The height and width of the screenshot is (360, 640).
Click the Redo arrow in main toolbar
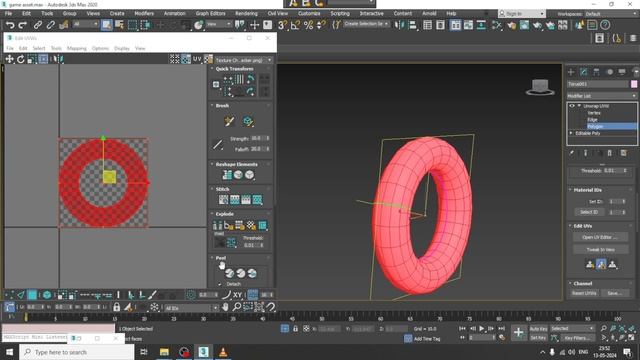[23, 25]
